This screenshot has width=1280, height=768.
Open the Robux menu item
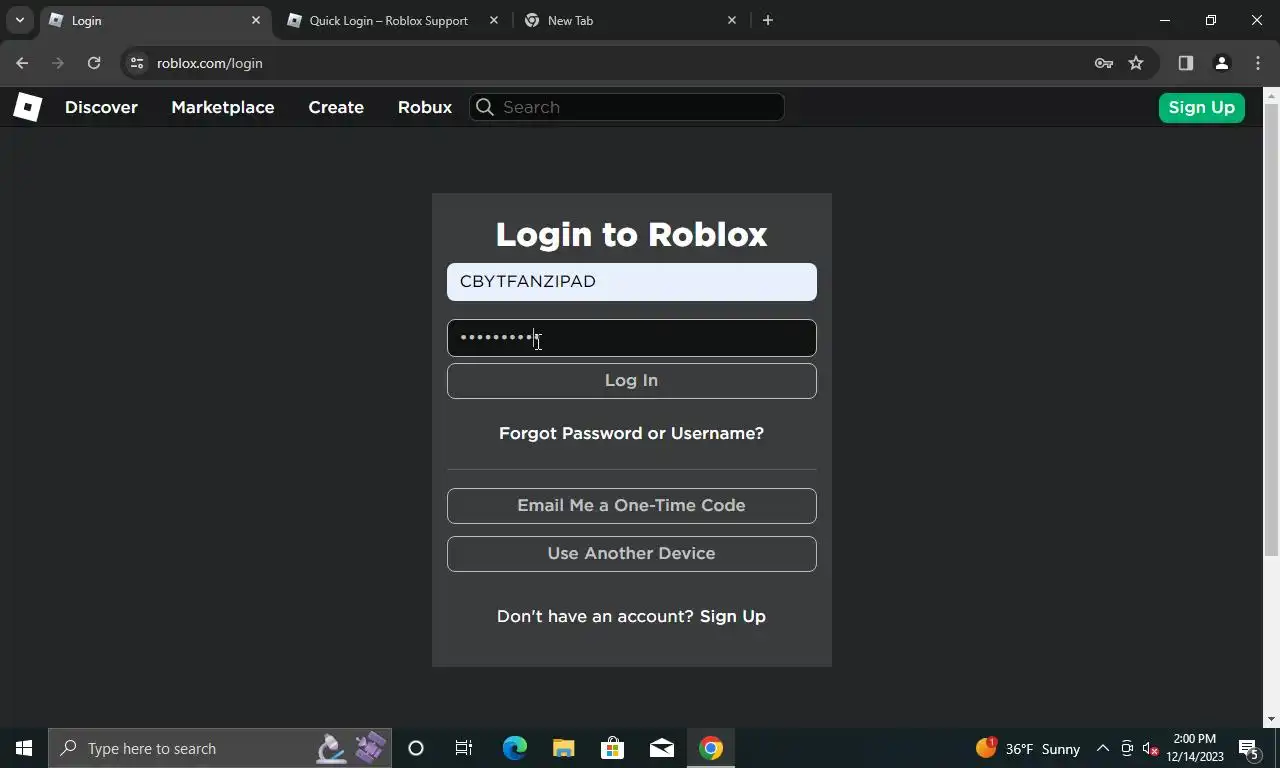[425, 107]
